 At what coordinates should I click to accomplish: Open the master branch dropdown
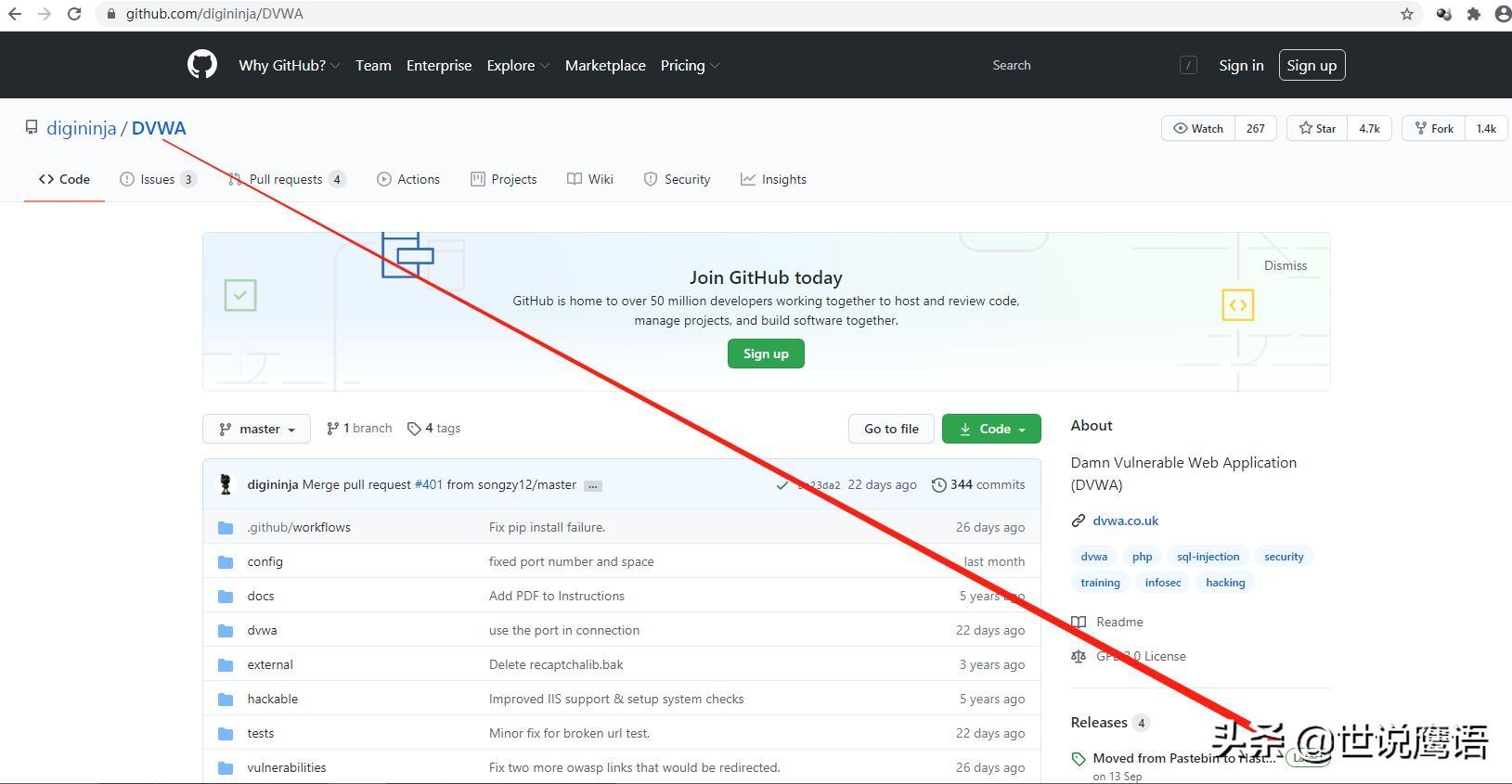pos(257,429)
